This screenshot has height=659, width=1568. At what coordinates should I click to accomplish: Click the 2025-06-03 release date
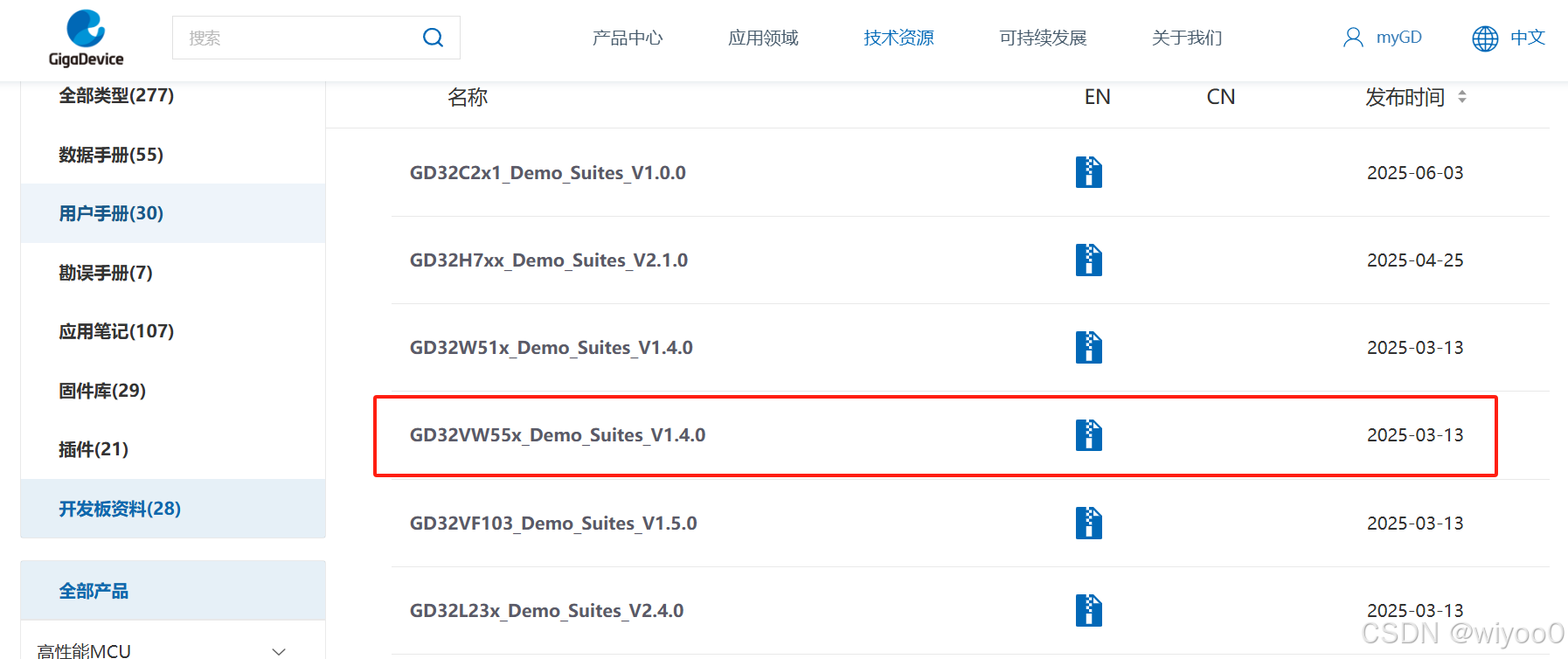click(1415, 173)
